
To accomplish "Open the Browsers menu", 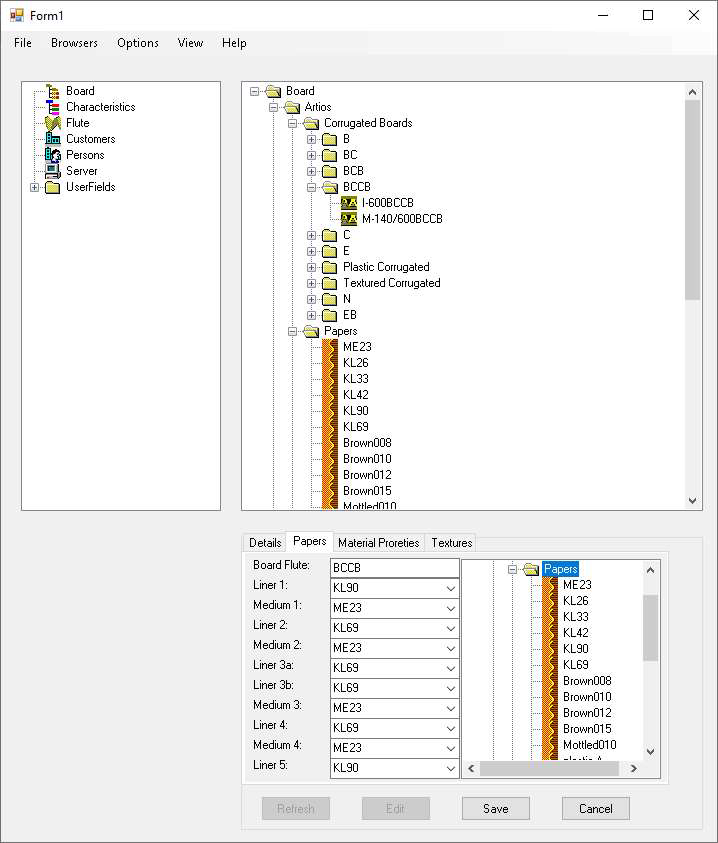I will tap(74, 43).
